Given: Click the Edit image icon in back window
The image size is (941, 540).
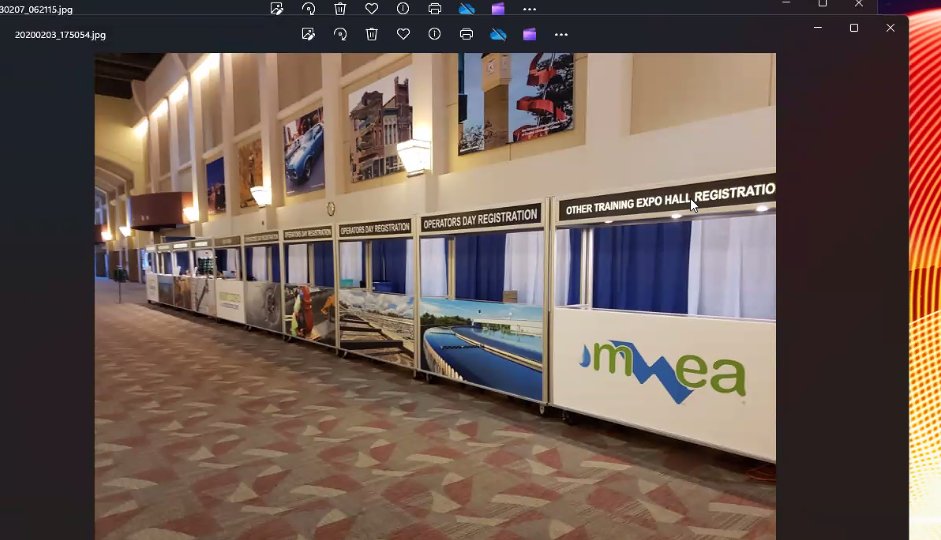Looking at the screenshot, I should coord(277,8).
